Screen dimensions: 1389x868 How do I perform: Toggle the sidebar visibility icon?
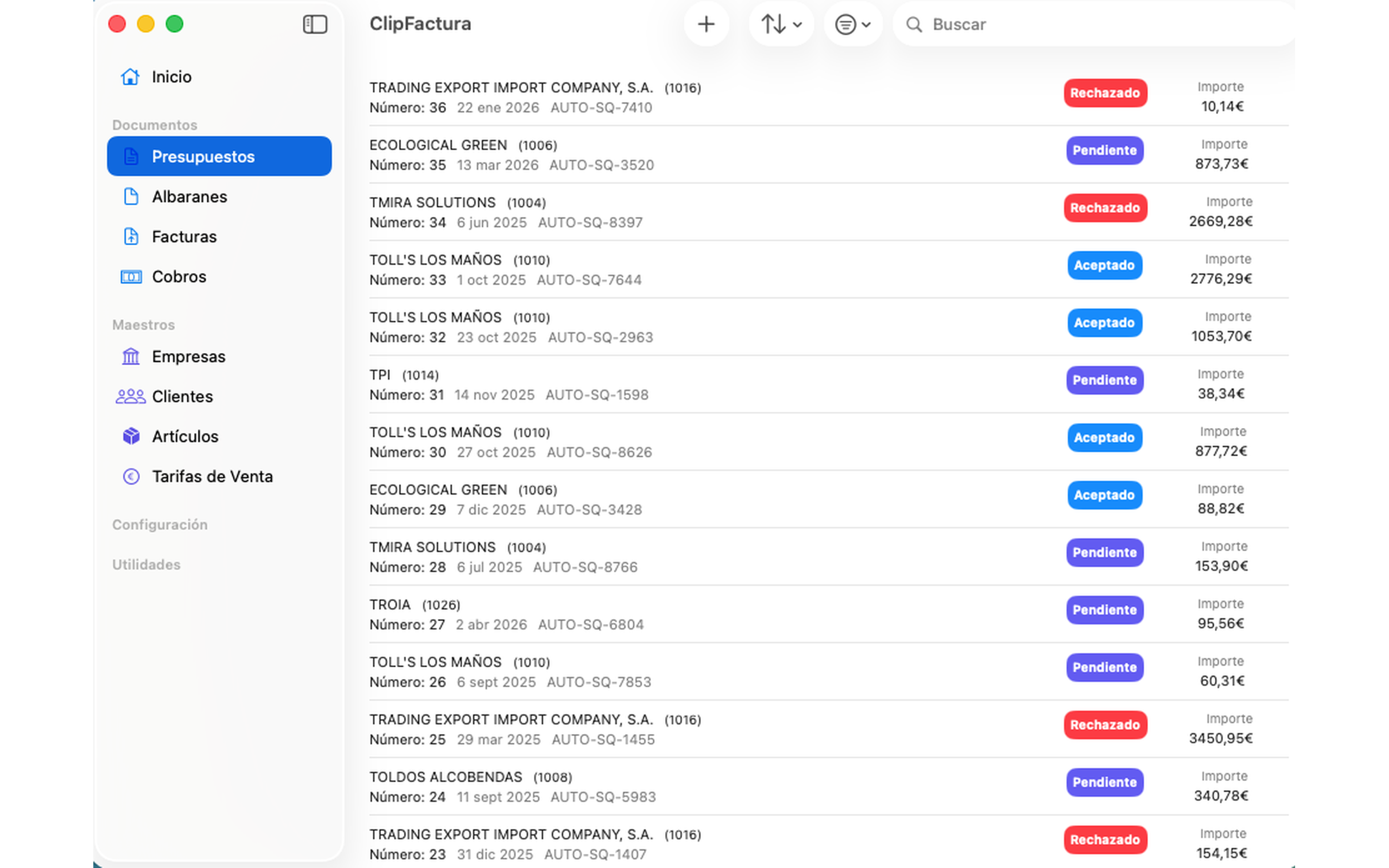[x=315, y=24]
